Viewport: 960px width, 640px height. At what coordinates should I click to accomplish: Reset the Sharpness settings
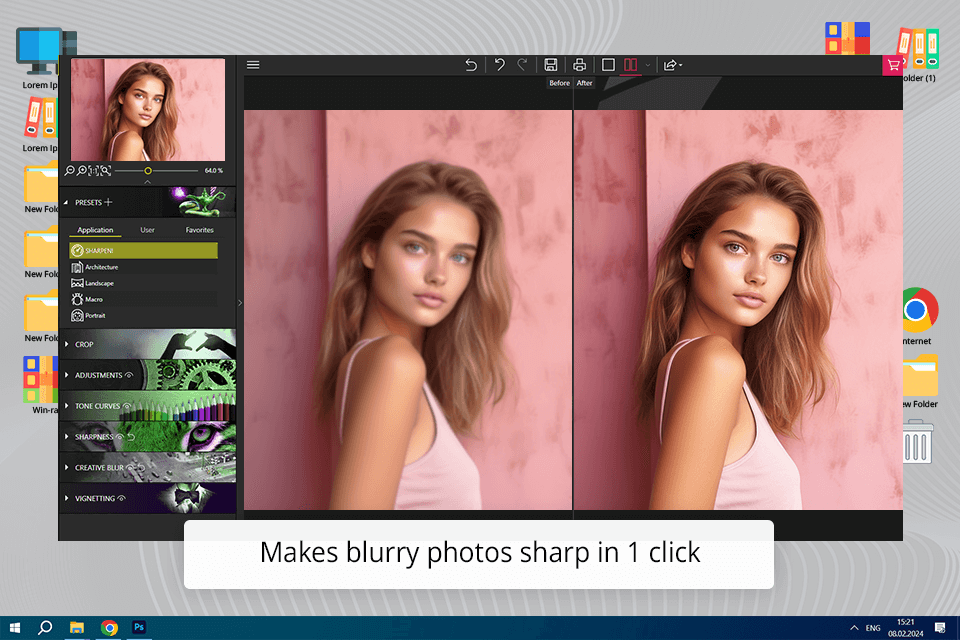pyautogui.click(x=131, y=437)
